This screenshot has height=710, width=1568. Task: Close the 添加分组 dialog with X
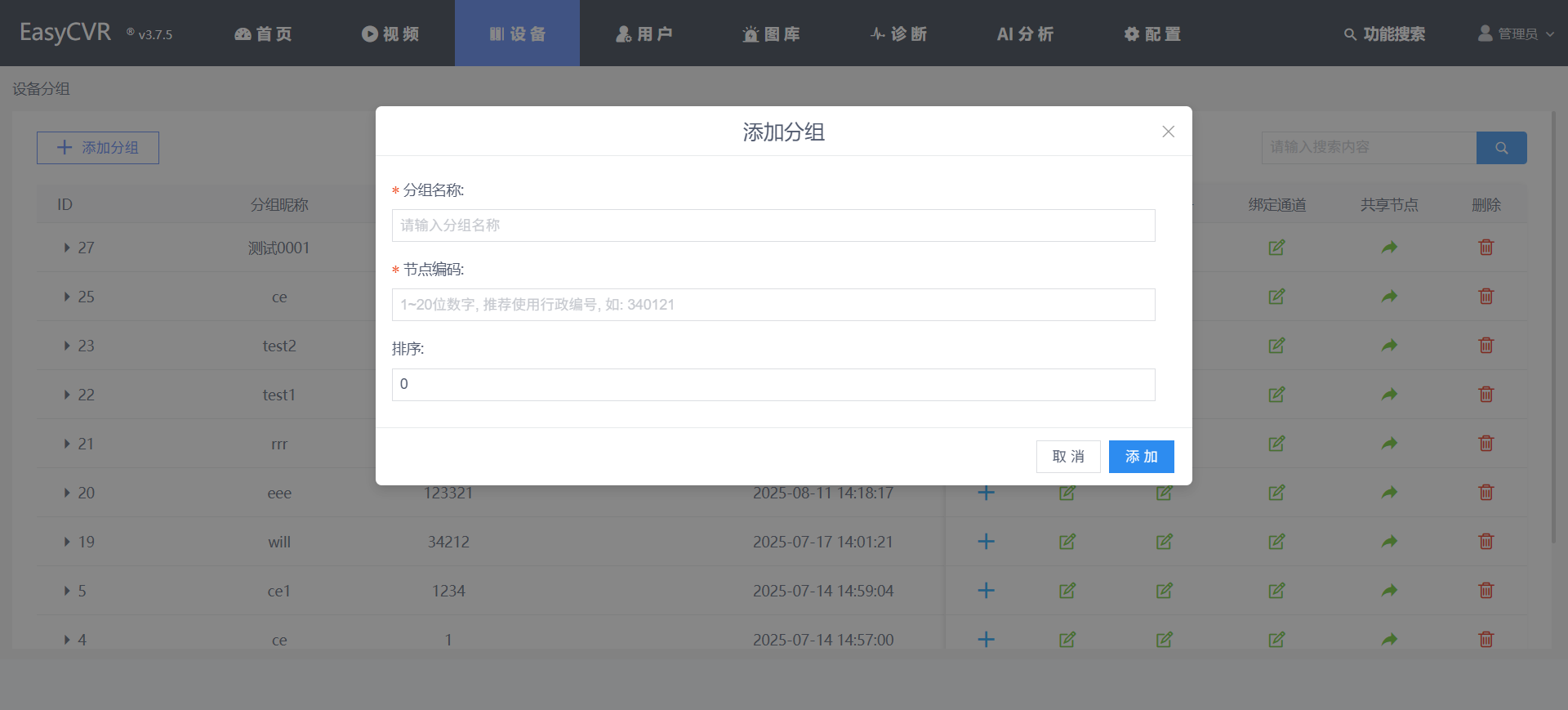(1168, 132)
